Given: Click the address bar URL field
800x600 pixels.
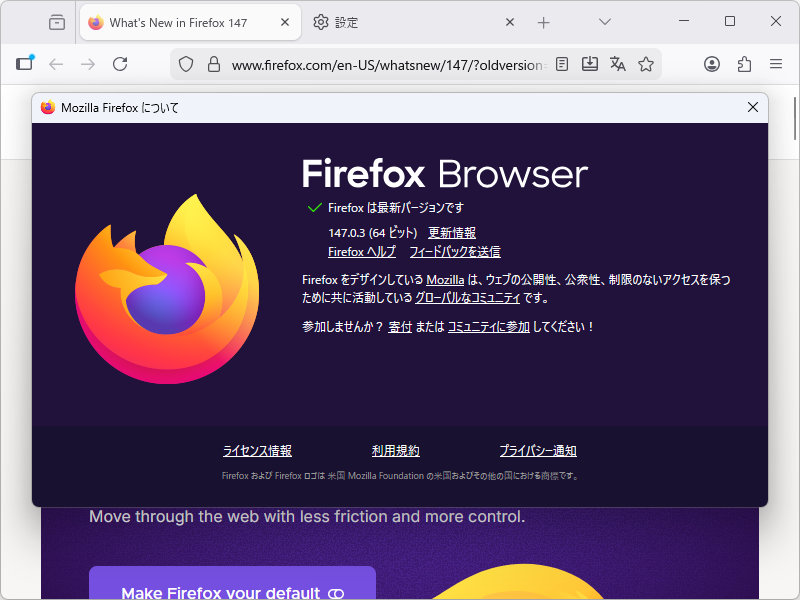Looking at the screenshot, I should point(380,62).
